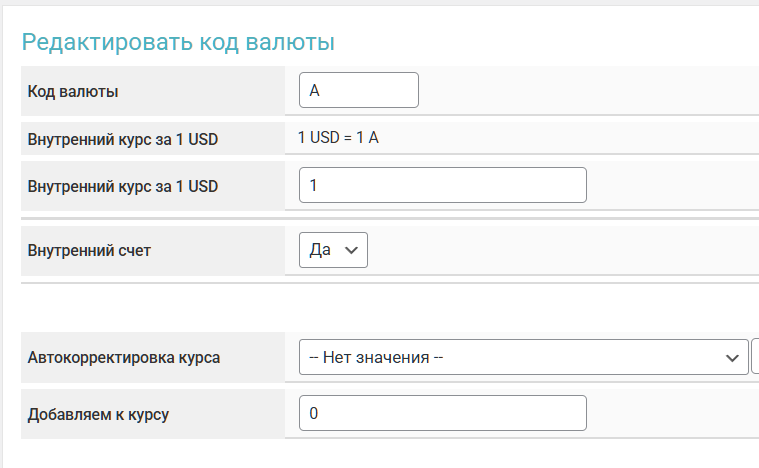
Task: Click the Внутренний курс label beside rate text
Action: click(123, 139)
